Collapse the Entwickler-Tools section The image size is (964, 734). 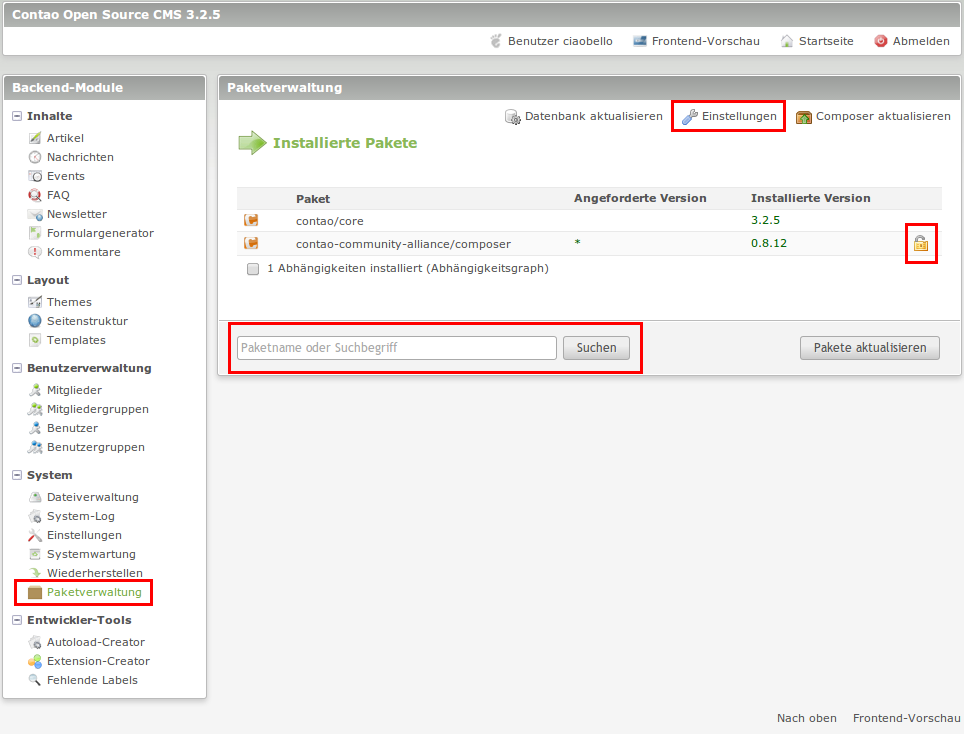(x=17, y=620)
